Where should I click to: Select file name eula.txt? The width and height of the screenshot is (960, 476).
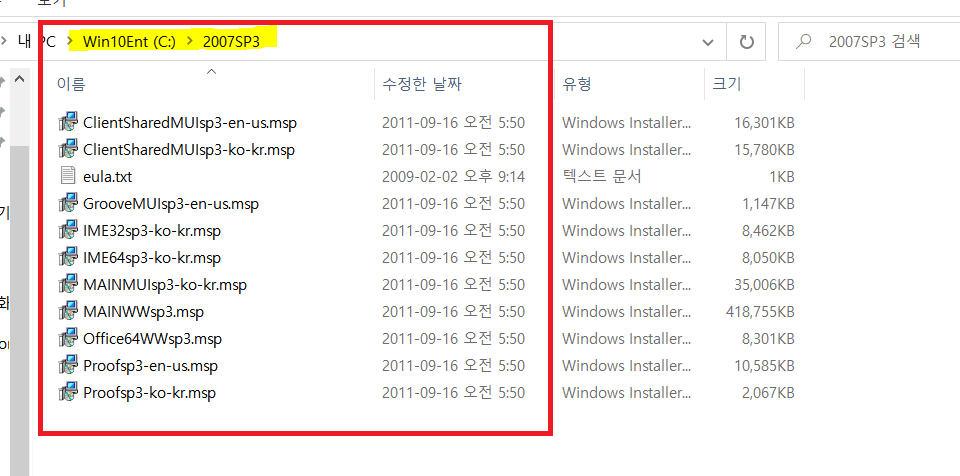107,176
